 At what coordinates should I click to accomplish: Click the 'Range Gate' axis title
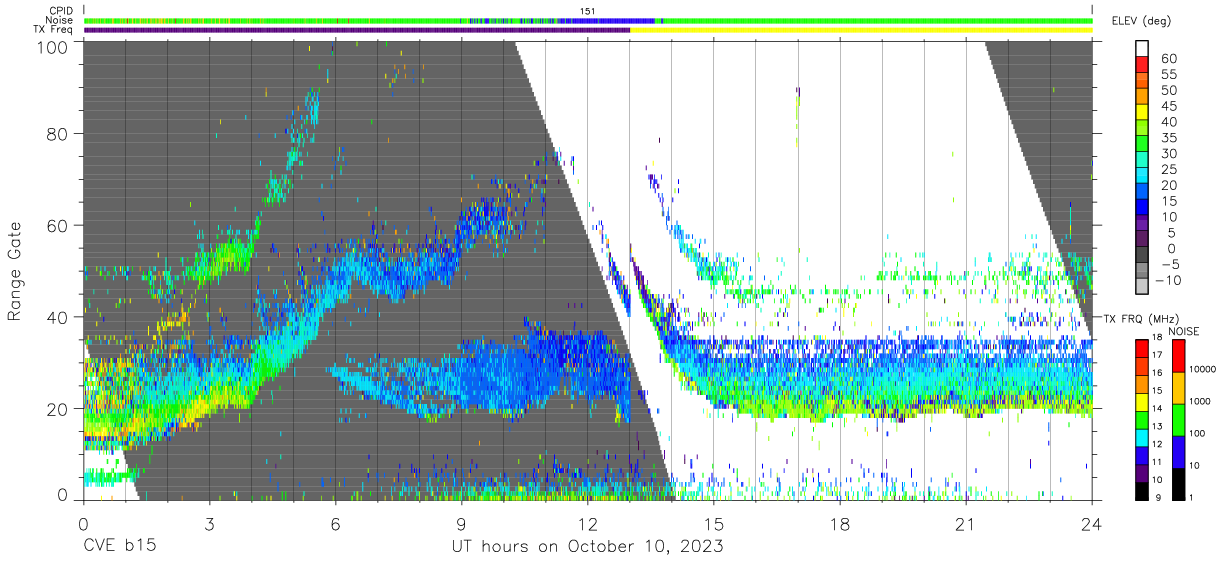pyautogui.click(x=16, y=272)
